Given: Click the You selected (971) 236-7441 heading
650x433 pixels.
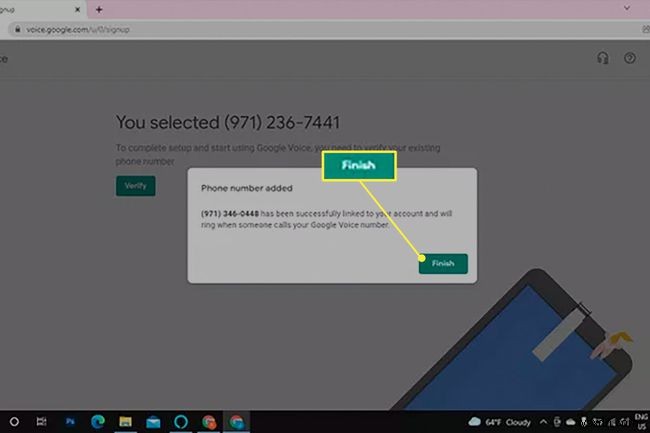Looking at the screenshot, I should click(x=228, y=123).
